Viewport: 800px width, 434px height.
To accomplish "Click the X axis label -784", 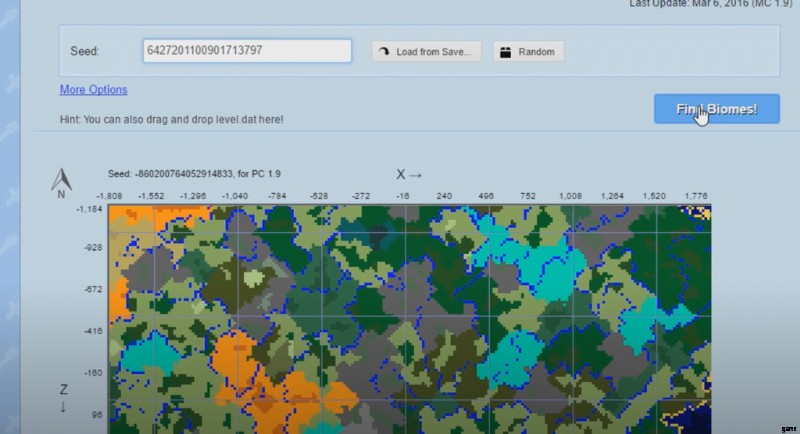I will (277, 196).
